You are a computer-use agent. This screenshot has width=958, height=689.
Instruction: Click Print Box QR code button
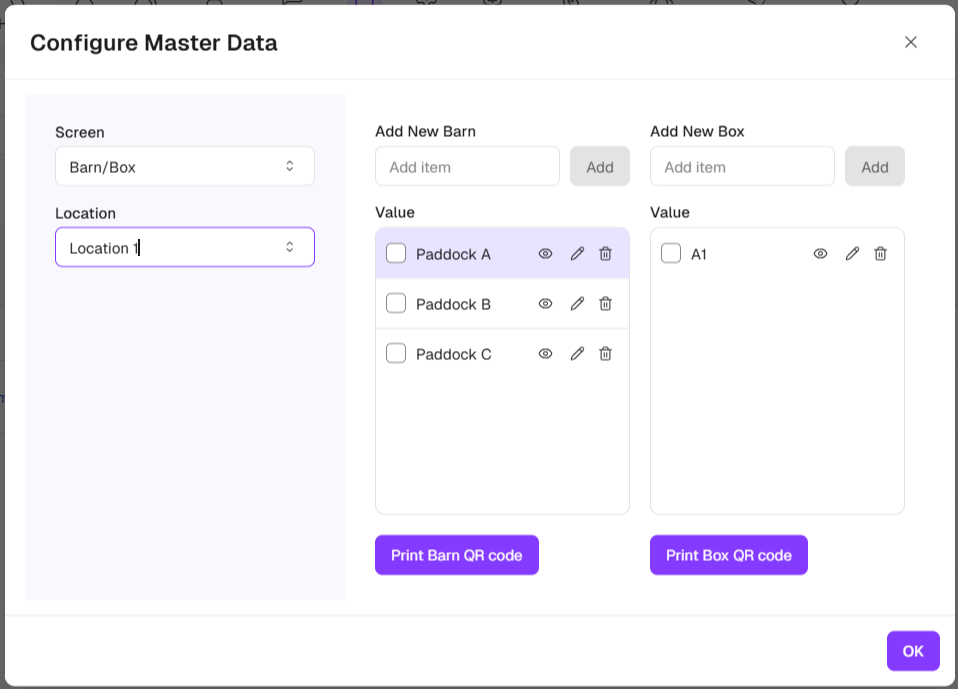pyautogui.click(x=728, y=555)
